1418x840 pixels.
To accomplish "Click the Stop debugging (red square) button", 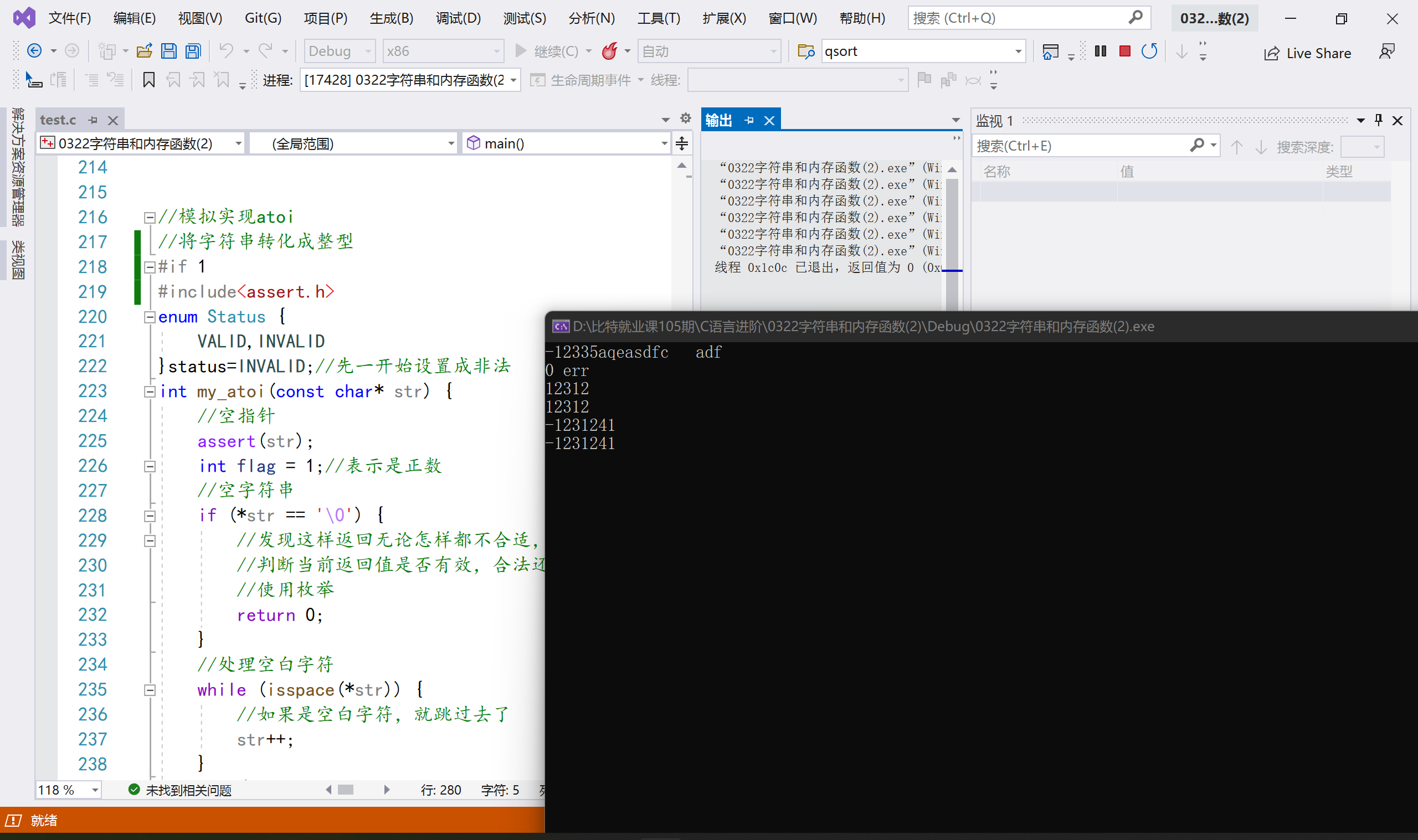I will [1123, 51].
